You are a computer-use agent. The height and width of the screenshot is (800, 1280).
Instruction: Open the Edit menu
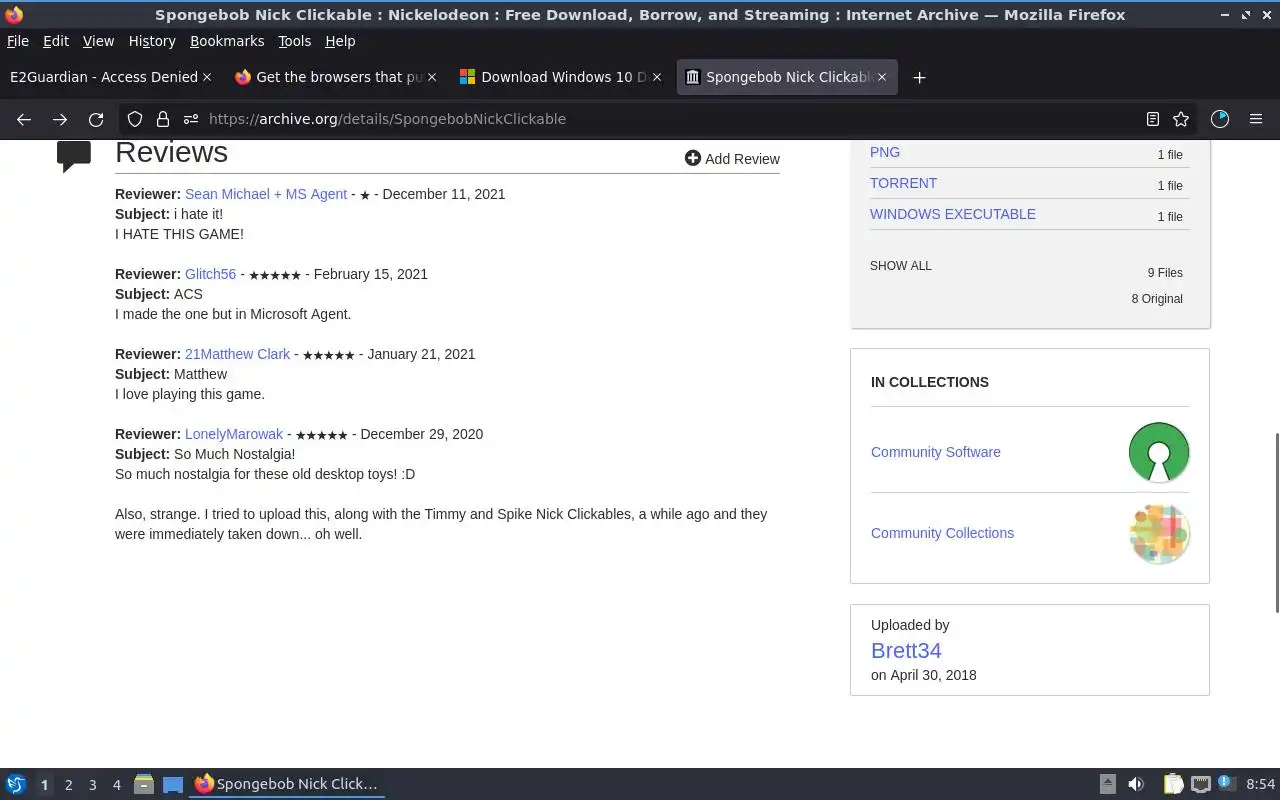(x=56, y=41)
